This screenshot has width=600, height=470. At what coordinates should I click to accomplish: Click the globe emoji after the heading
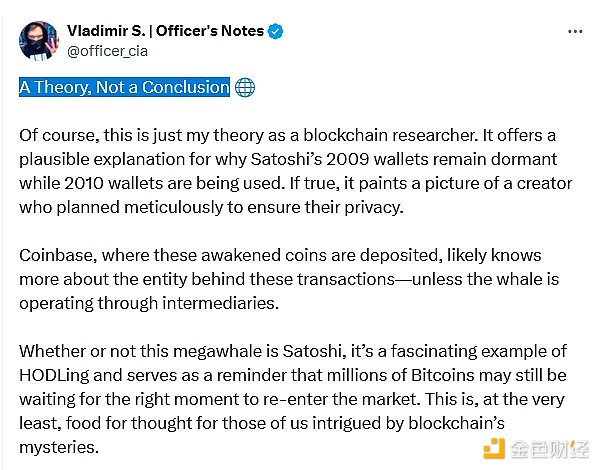(x=244, y=88)
